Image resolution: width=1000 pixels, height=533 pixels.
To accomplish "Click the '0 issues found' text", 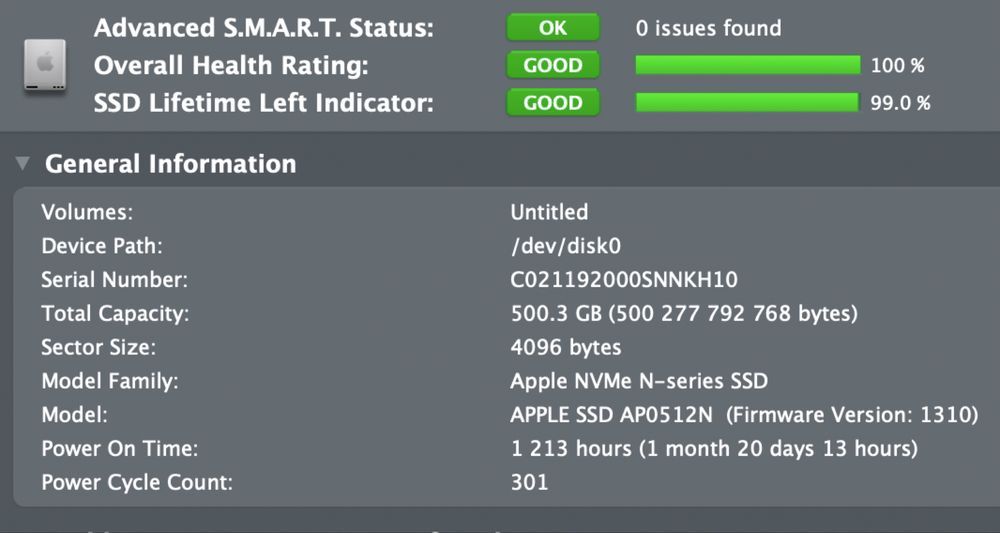I will tap(709, 28).
